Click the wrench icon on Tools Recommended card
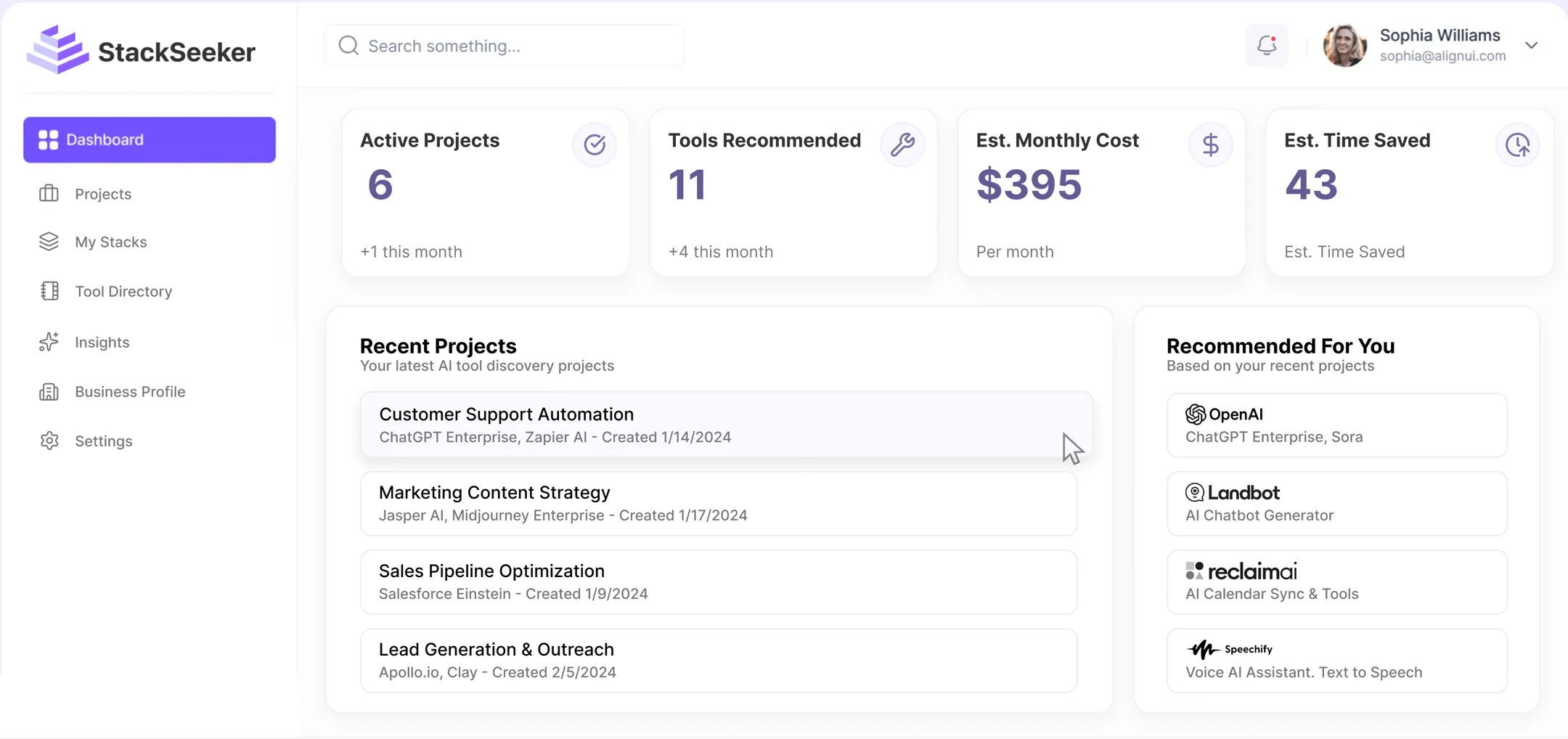 coord(902,144)
